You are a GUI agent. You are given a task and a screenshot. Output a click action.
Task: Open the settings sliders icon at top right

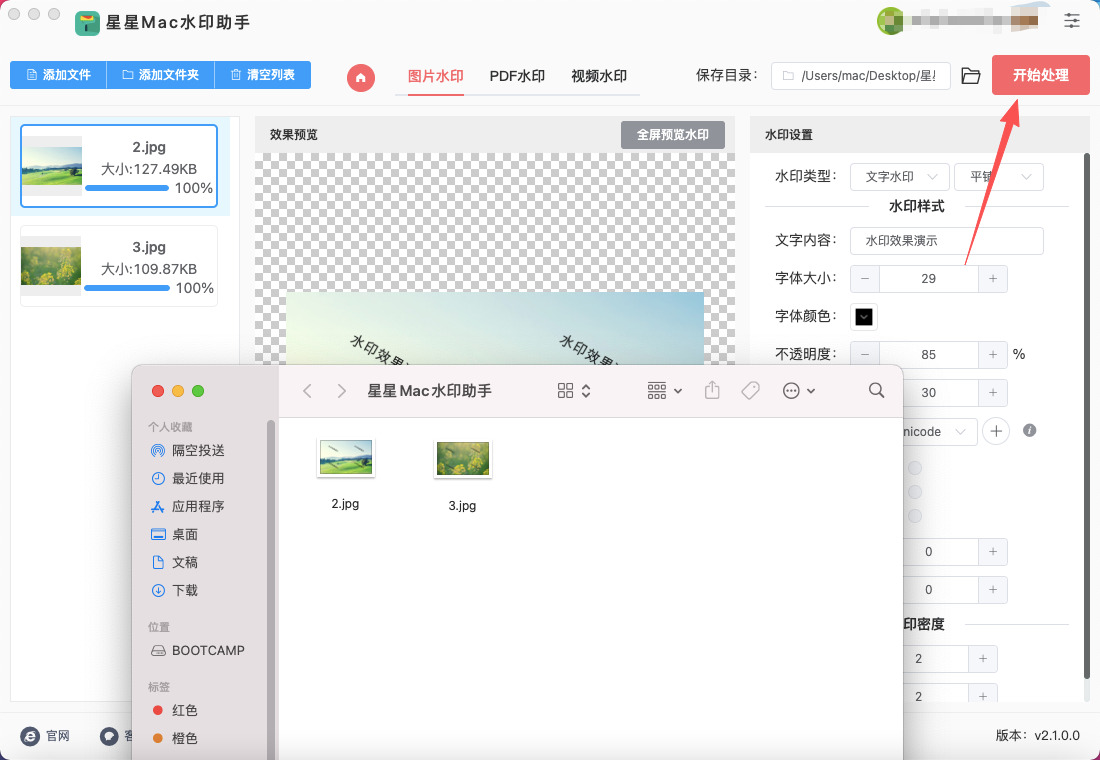[1072, 20]
